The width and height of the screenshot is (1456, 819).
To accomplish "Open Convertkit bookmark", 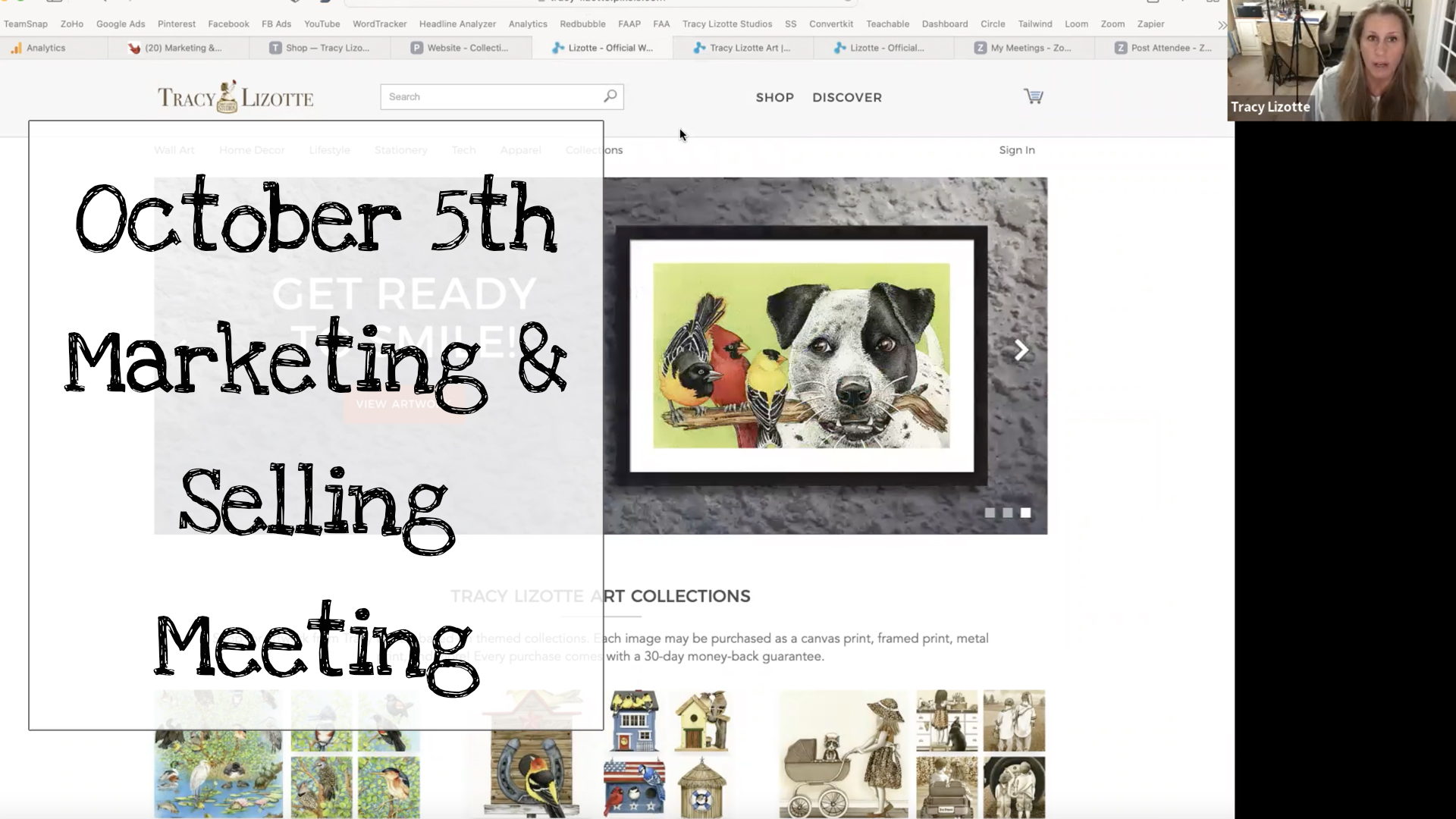I will (x=831, y=24).
